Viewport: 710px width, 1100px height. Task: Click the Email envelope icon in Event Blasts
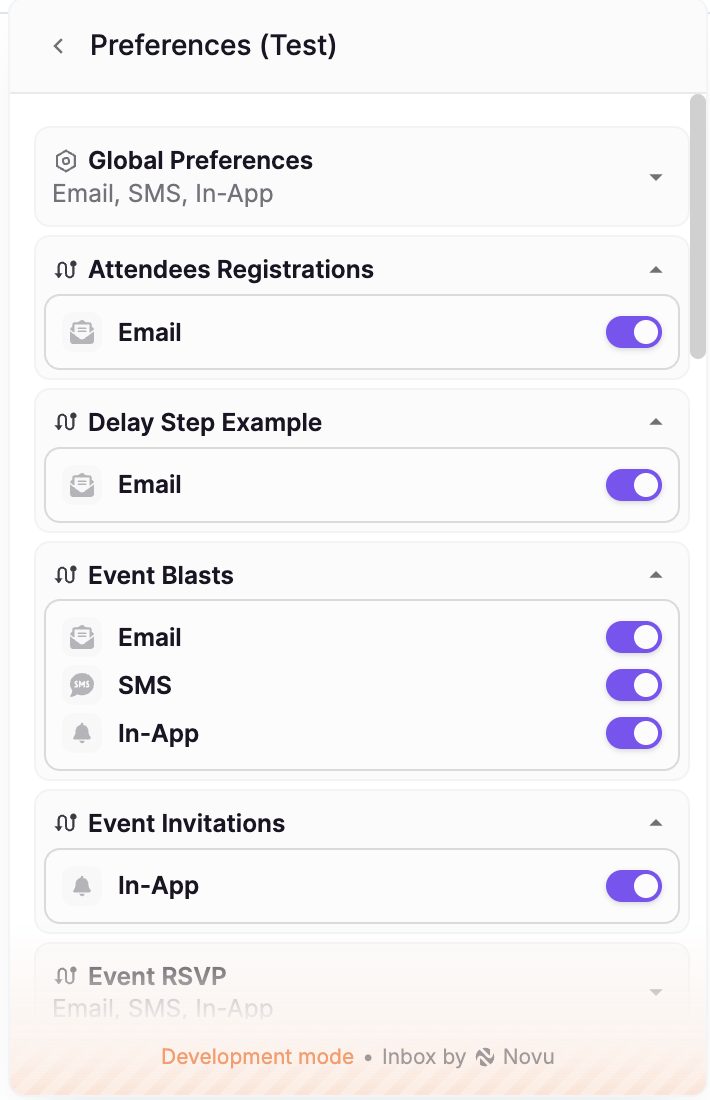point(81,637)
